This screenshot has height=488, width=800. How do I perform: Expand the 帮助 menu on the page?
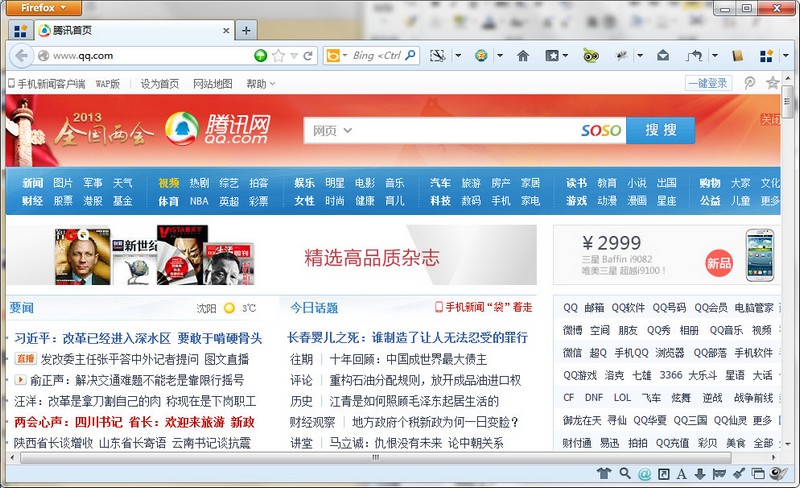261,84
